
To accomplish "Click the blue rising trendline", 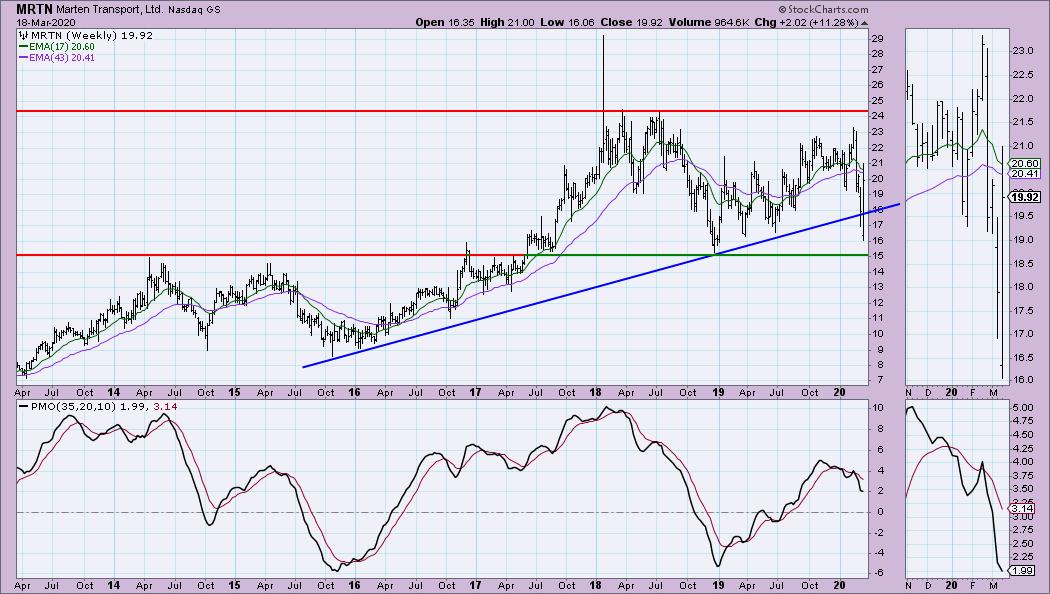I will point(601,286).
